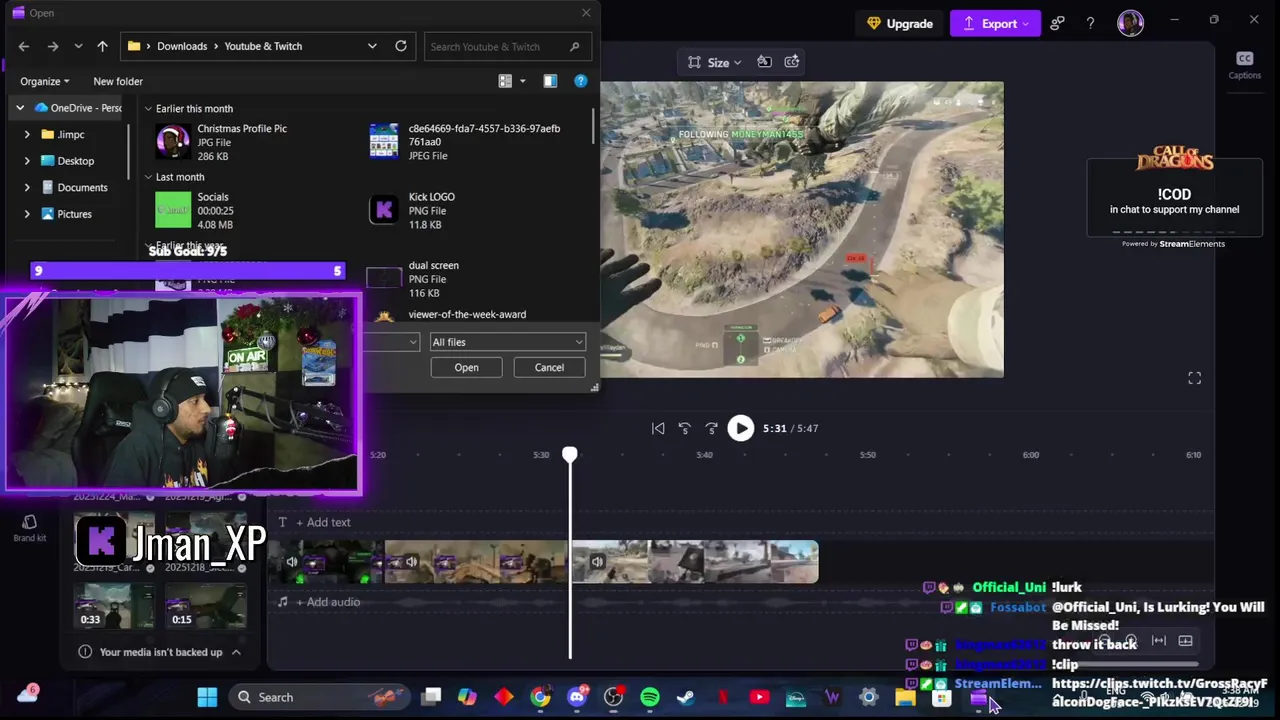Open Clipchamp help question mark
This screenshot has width=1280, height=720.
pyautogui.click(x=1090, y=23)
